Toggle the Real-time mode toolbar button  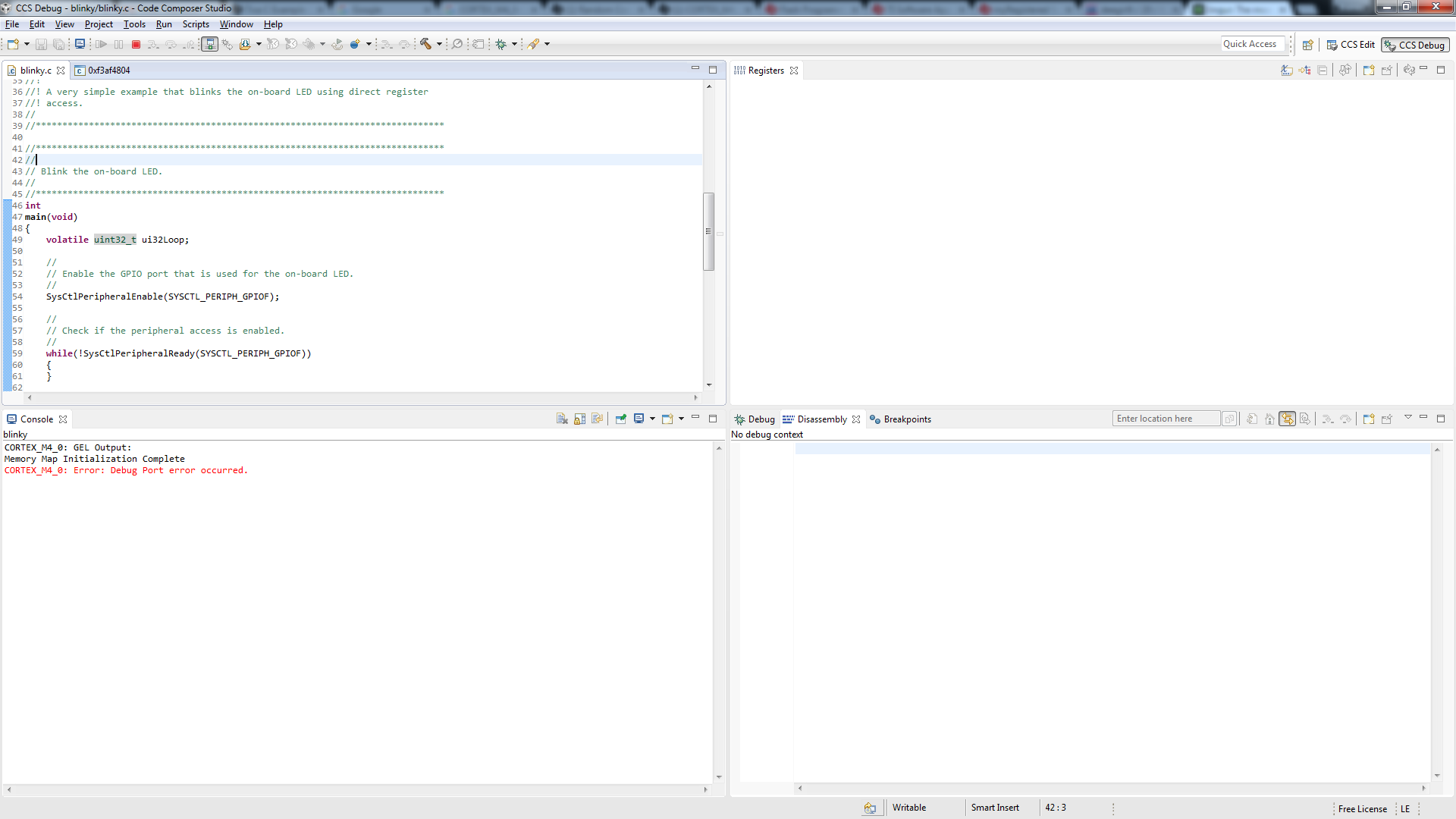pyautogui.click(x=210, y=45)
